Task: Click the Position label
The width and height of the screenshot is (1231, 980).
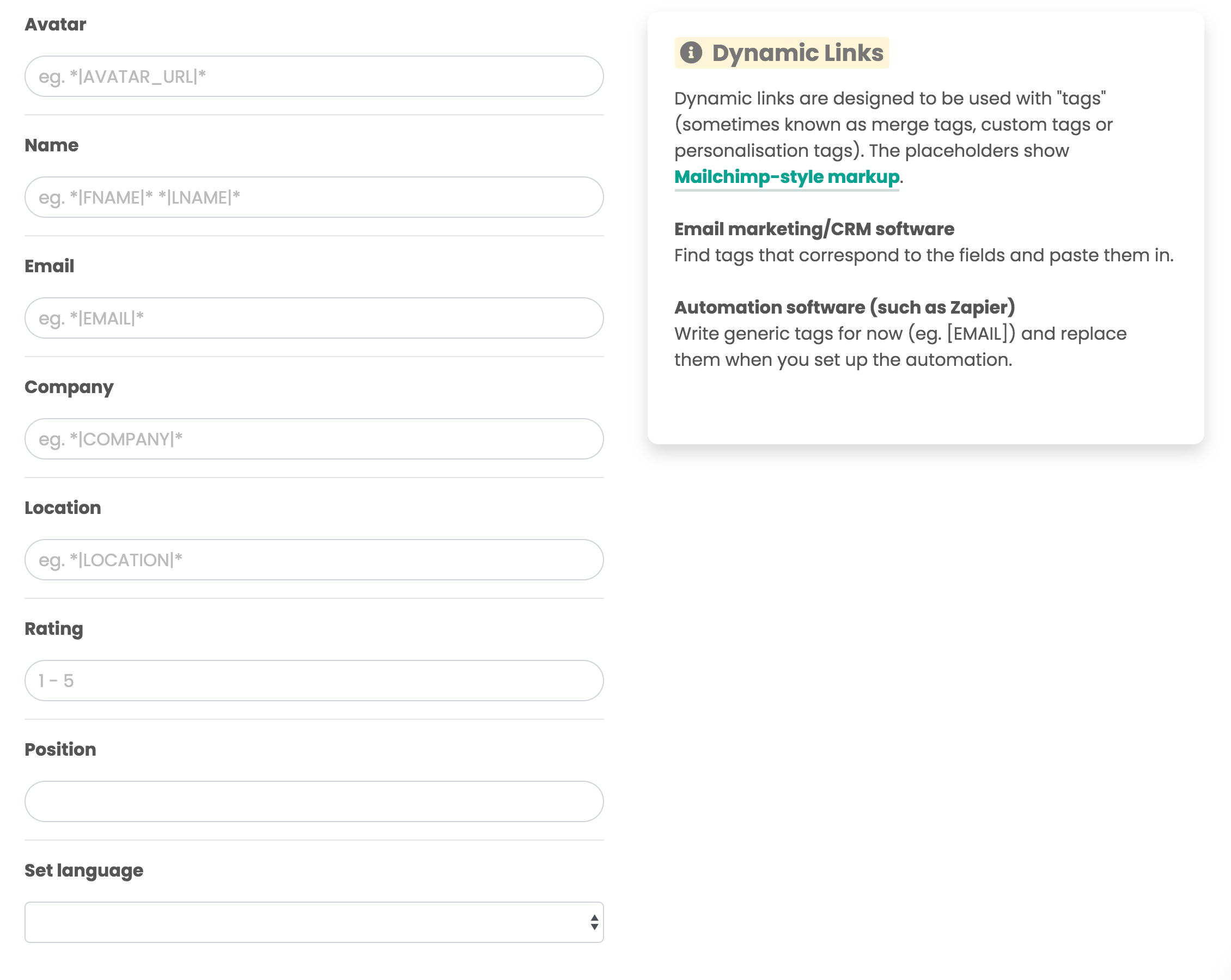Action: click(60, 749)
